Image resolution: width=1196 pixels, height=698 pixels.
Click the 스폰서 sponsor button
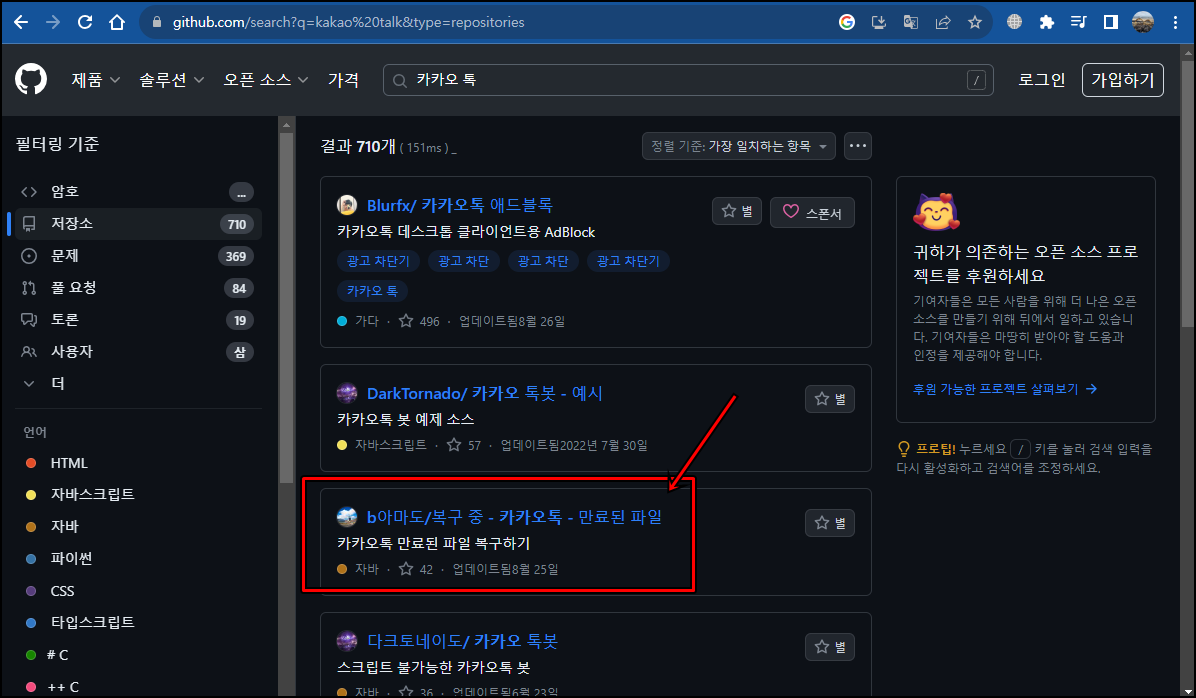[812, 212]
